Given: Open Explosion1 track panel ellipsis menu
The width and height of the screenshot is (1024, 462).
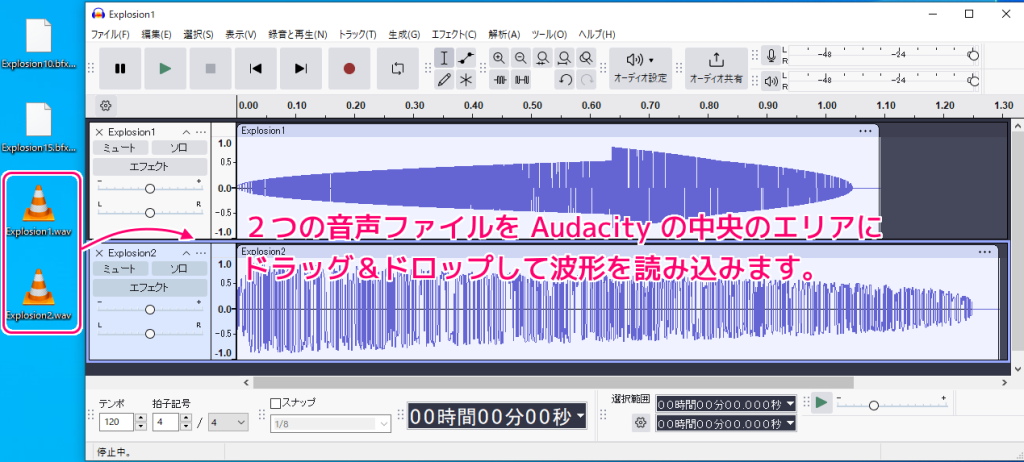Looking at the screenshot, I should tap(200, 132).
